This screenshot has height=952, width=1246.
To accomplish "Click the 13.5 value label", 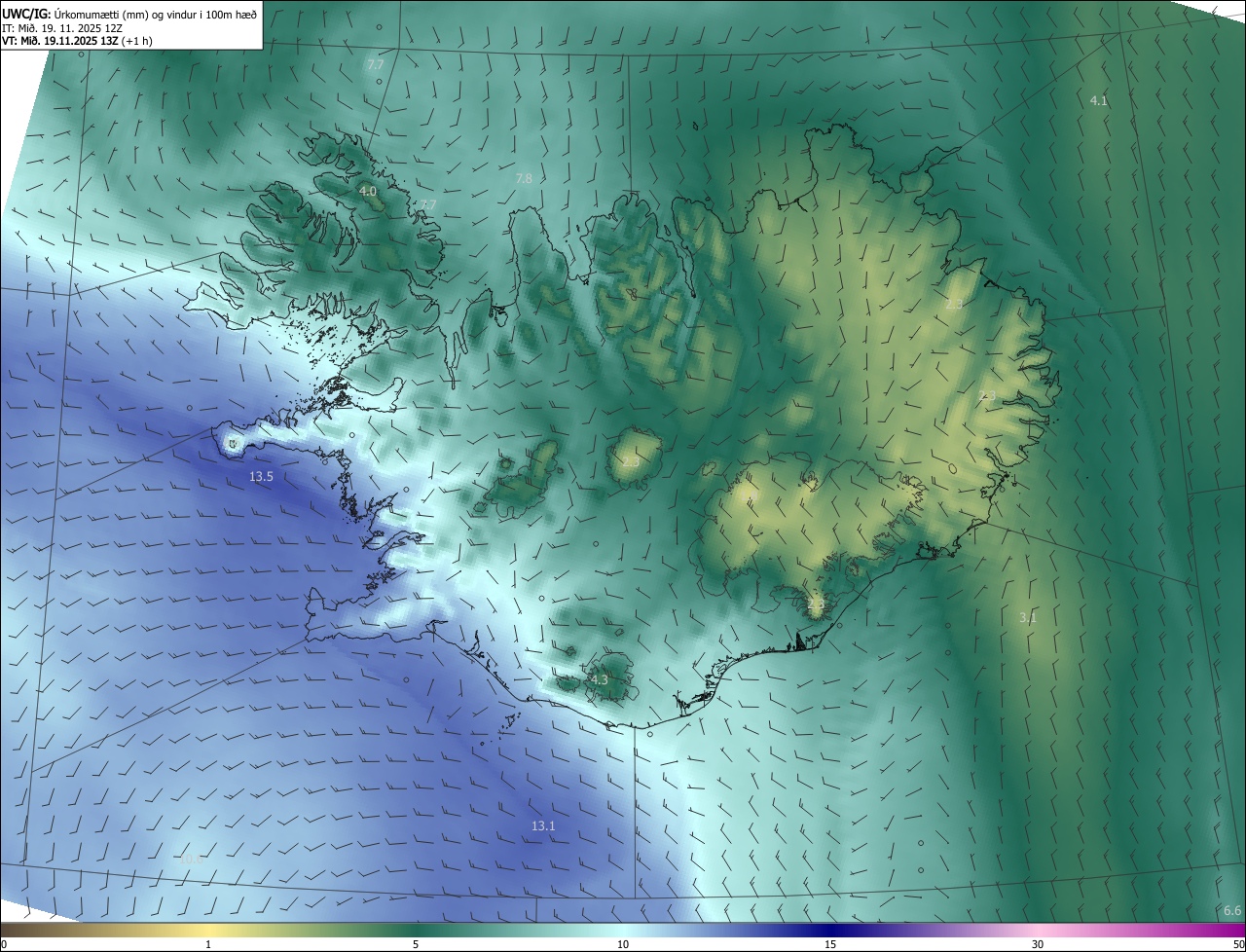I will tap(261, 477).
